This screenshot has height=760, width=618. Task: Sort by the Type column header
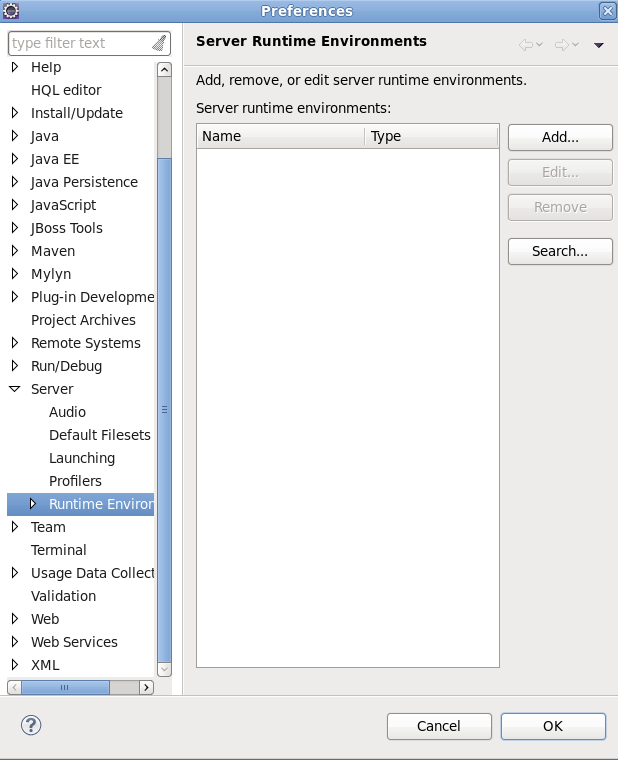431,136
